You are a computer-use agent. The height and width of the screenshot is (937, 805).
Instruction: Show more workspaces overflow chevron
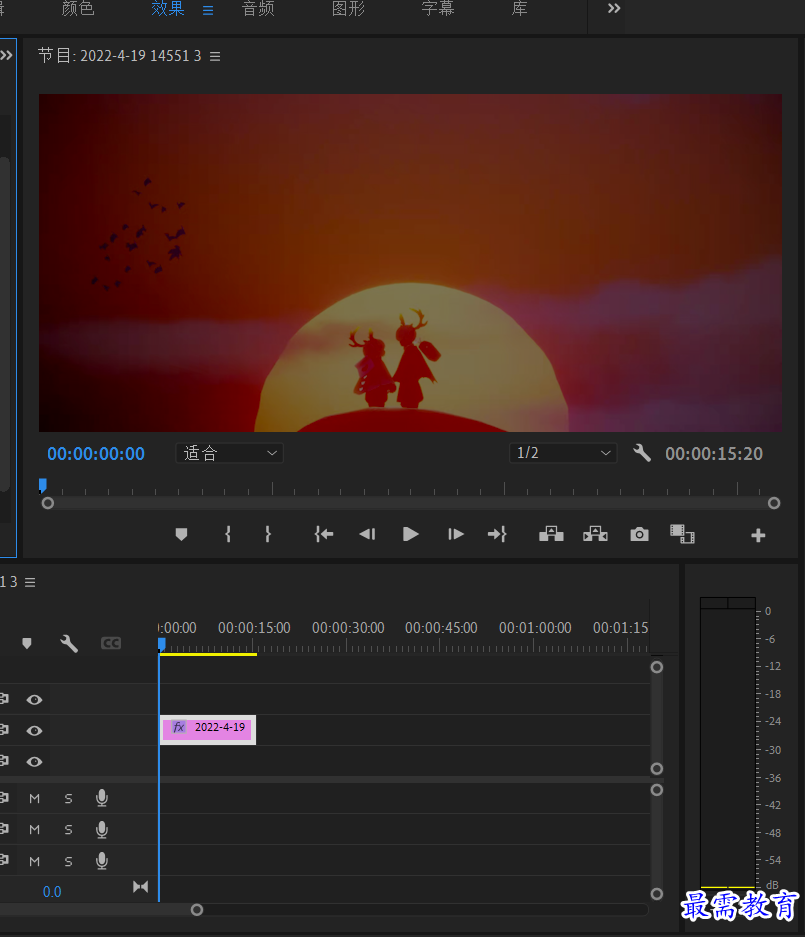[x=614, y=8]
